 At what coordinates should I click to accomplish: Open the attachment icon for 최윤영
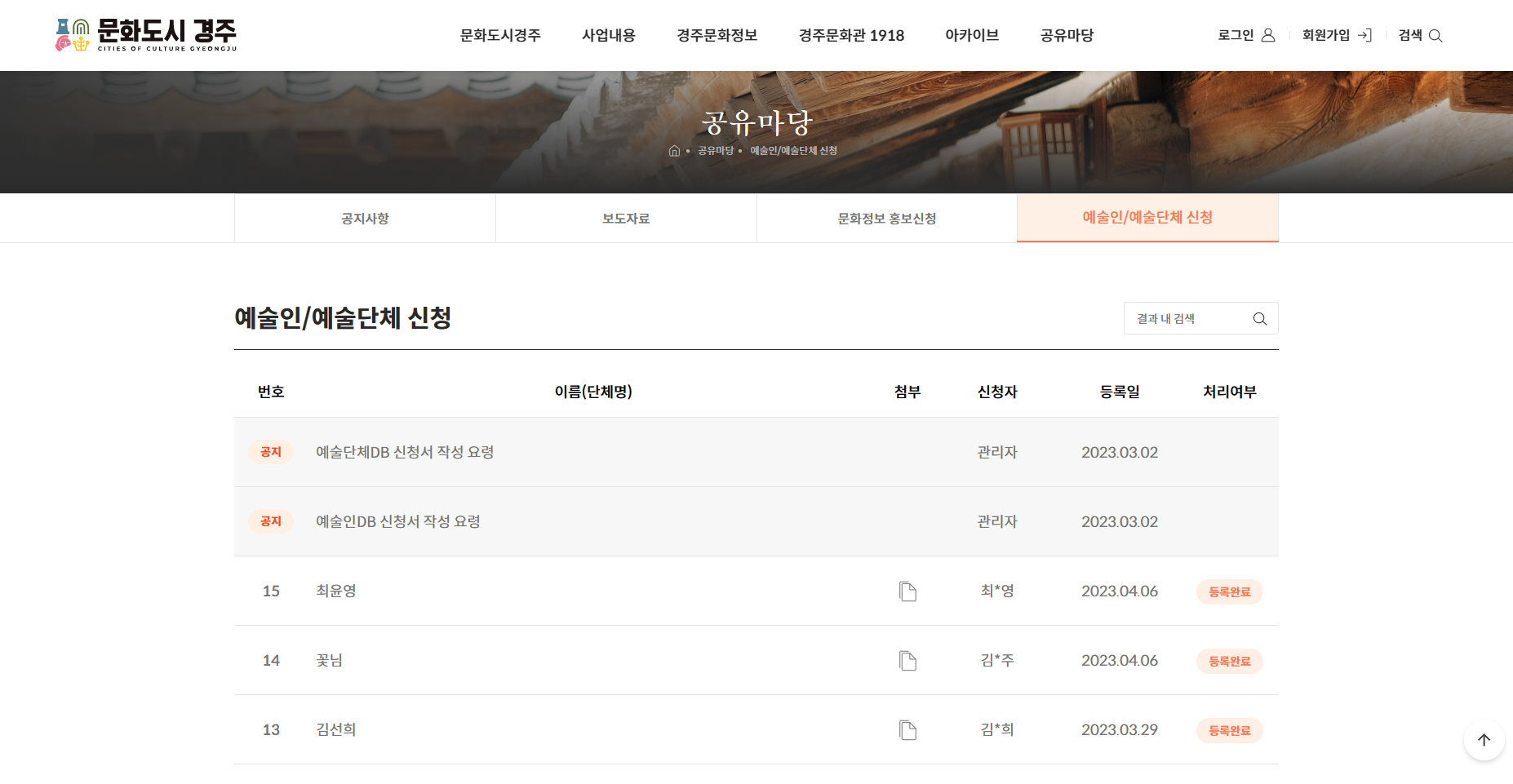pos(907,591)
